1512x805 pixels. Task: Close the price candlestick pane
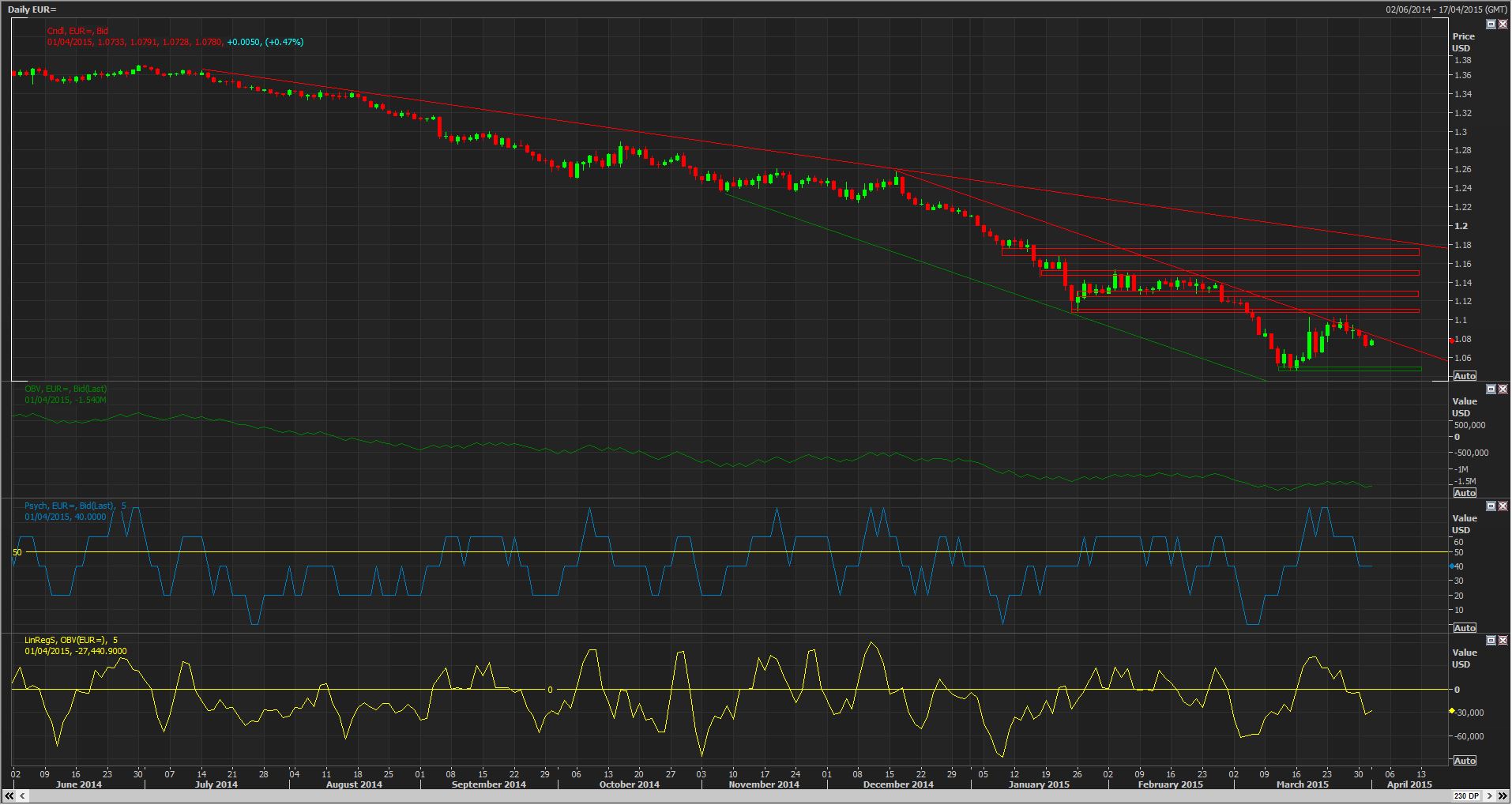[1503, 24]
